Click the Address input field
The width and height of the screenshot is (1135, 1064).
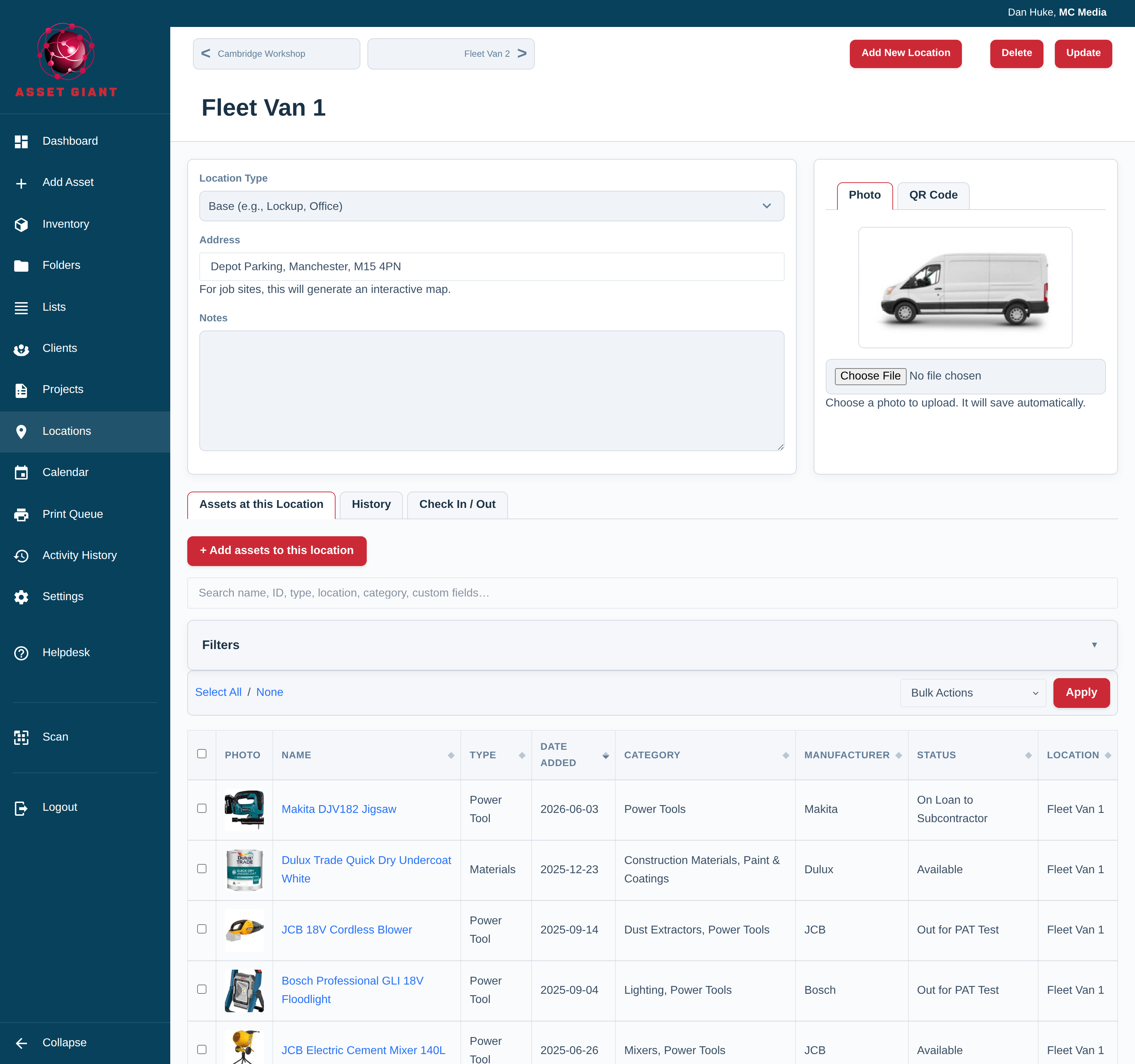click(x=492, y=267)
